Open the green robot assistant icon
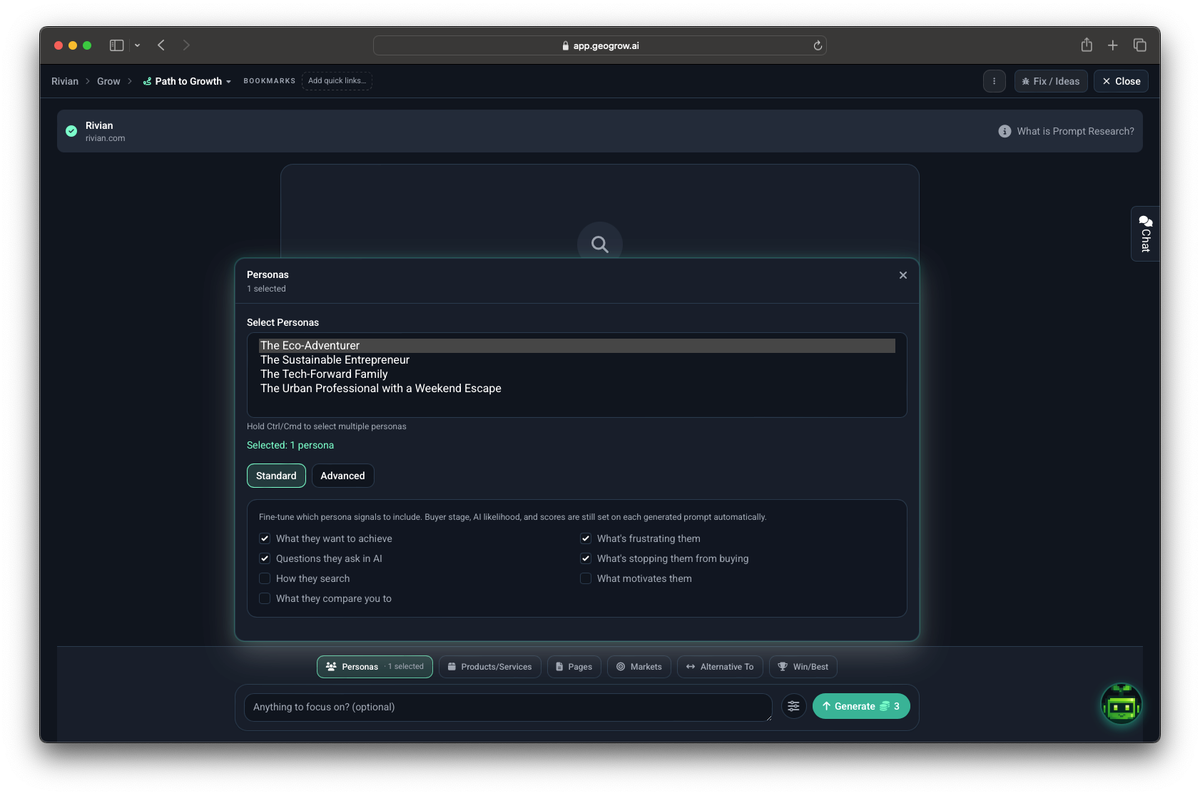 [1121, 705]
